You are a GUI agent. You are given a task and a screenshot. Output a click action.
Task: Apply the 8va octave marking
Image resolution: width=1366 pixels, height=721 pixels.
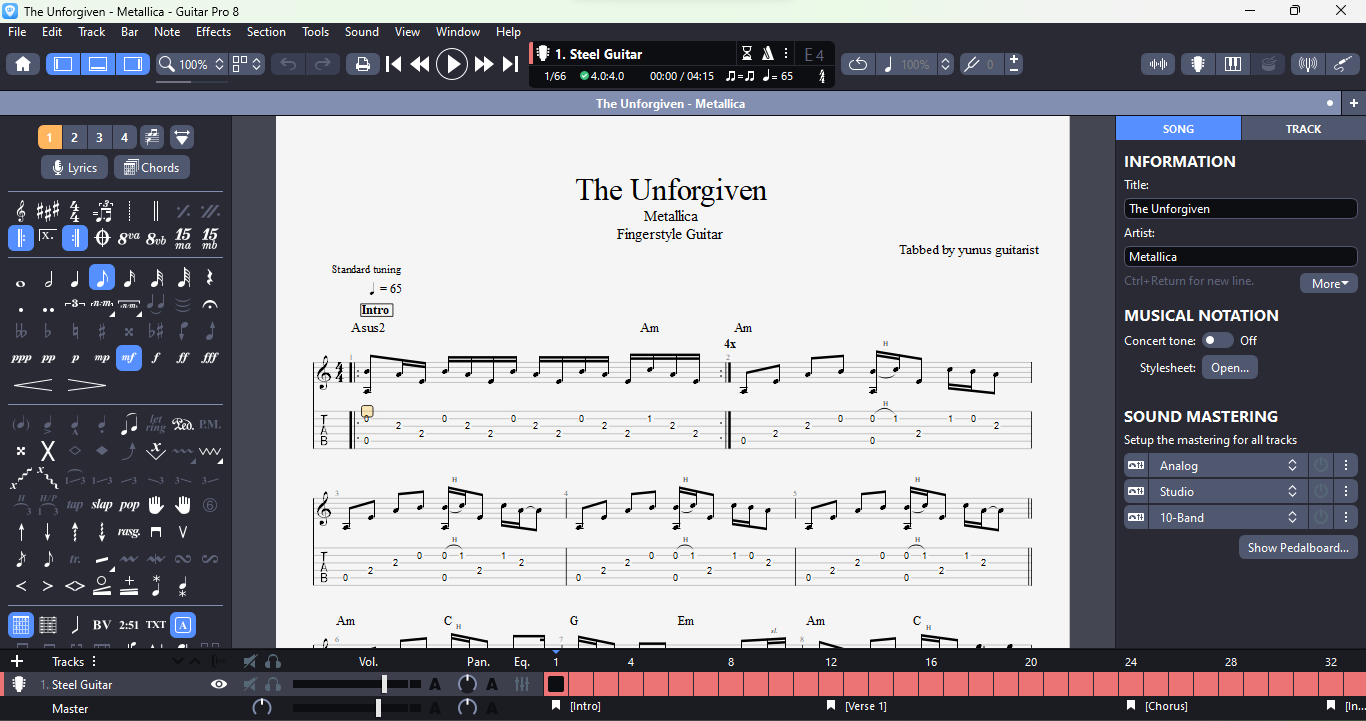129,238
